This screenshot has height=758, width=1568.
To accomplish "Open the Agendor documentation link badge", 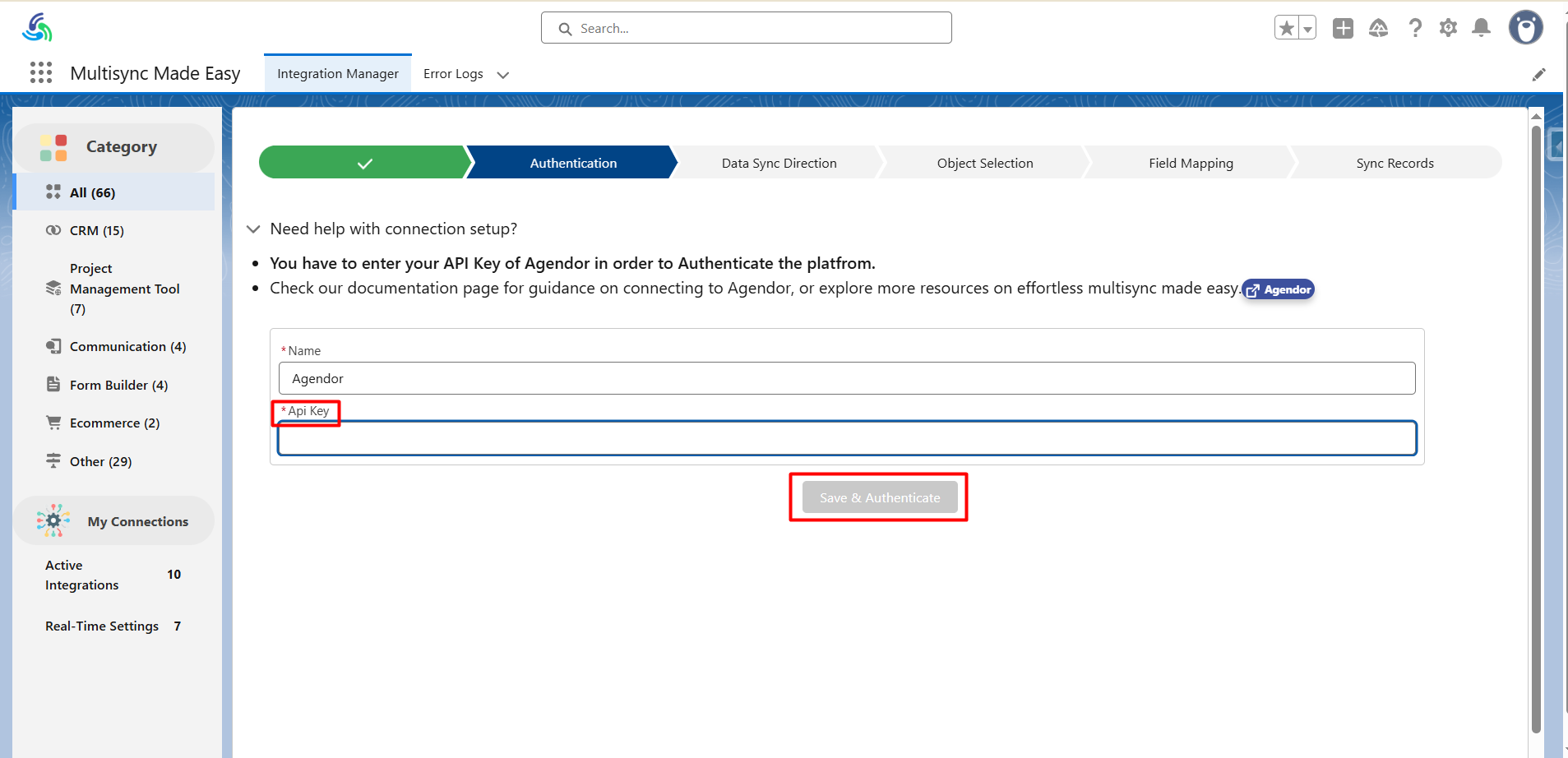I will (1279, 289).
